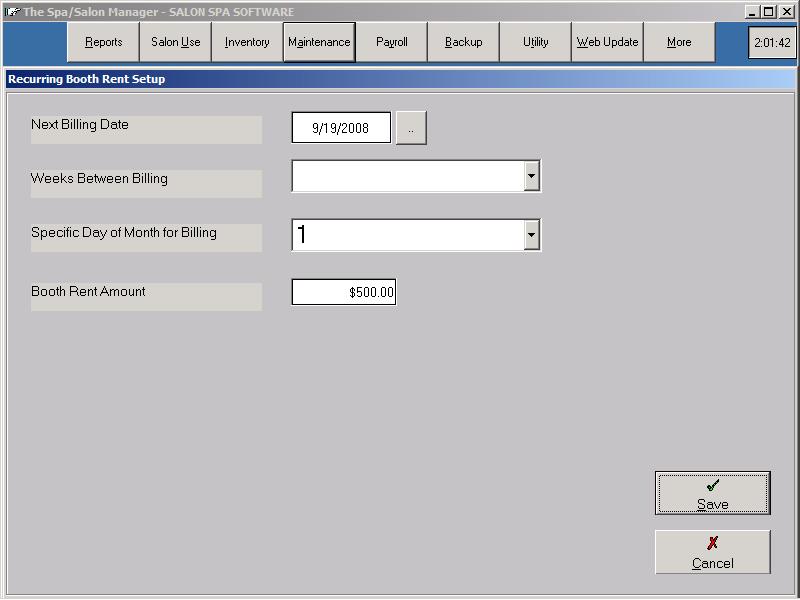
Task: Click the Web Update button
Action: click(607, 42)
